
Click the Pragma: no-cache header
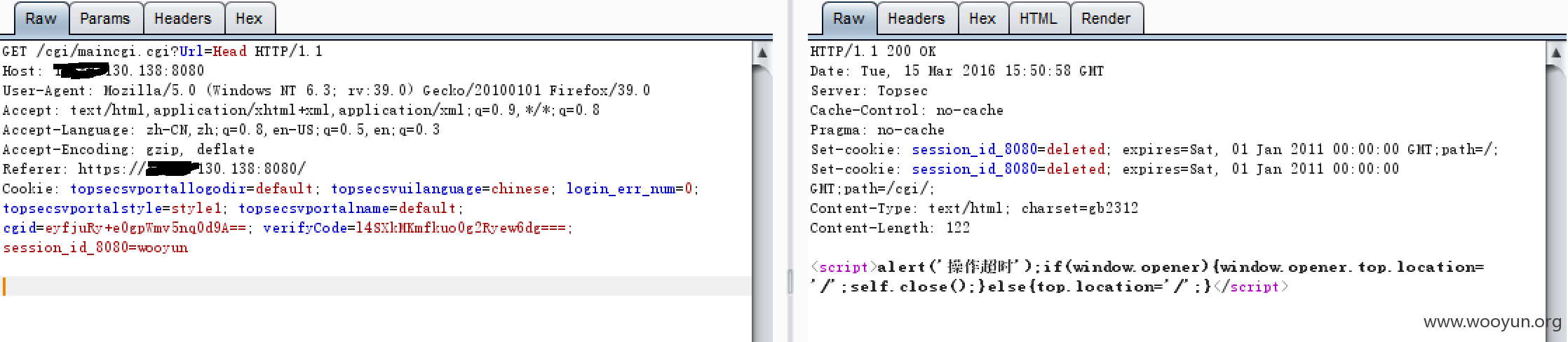click(877, 130)
